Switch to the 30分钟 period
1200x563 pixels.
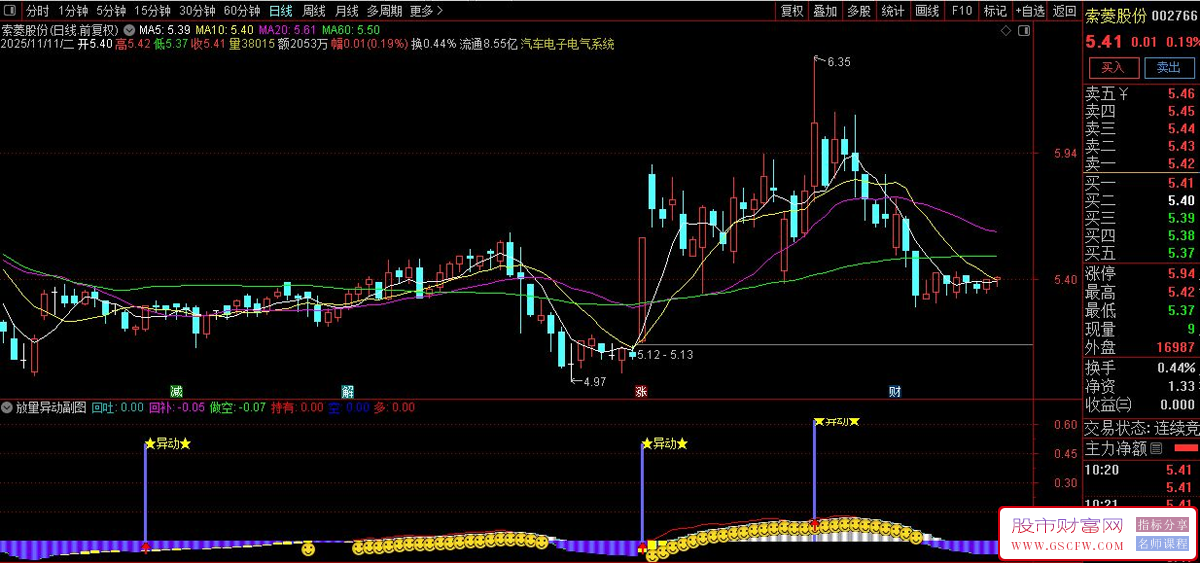[x=197, y=11]
